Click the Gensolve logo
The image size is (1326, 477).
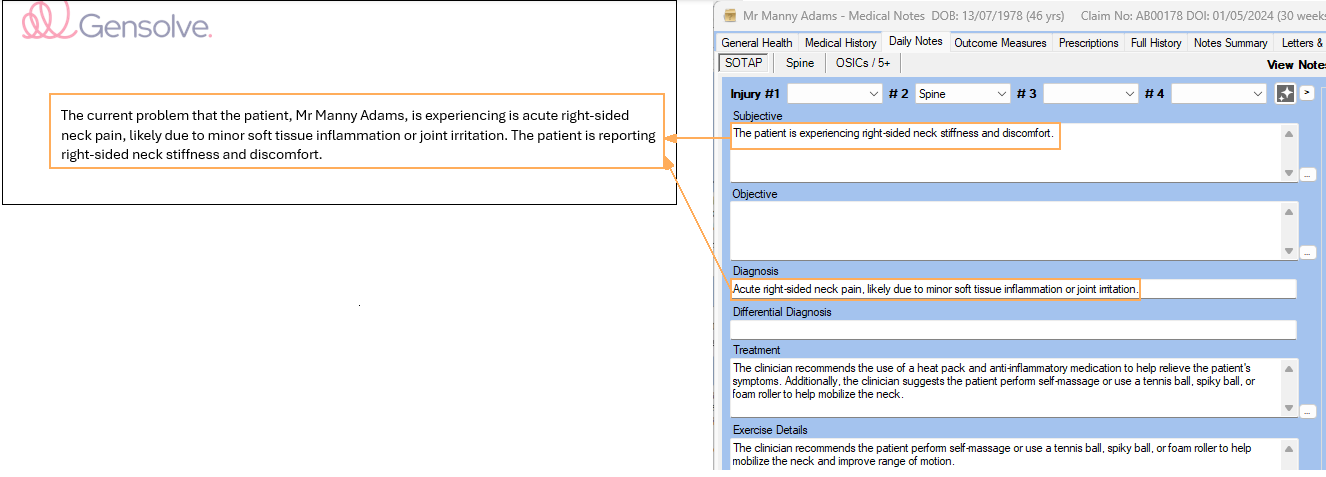pyautogui.click(x=117, y=23)
